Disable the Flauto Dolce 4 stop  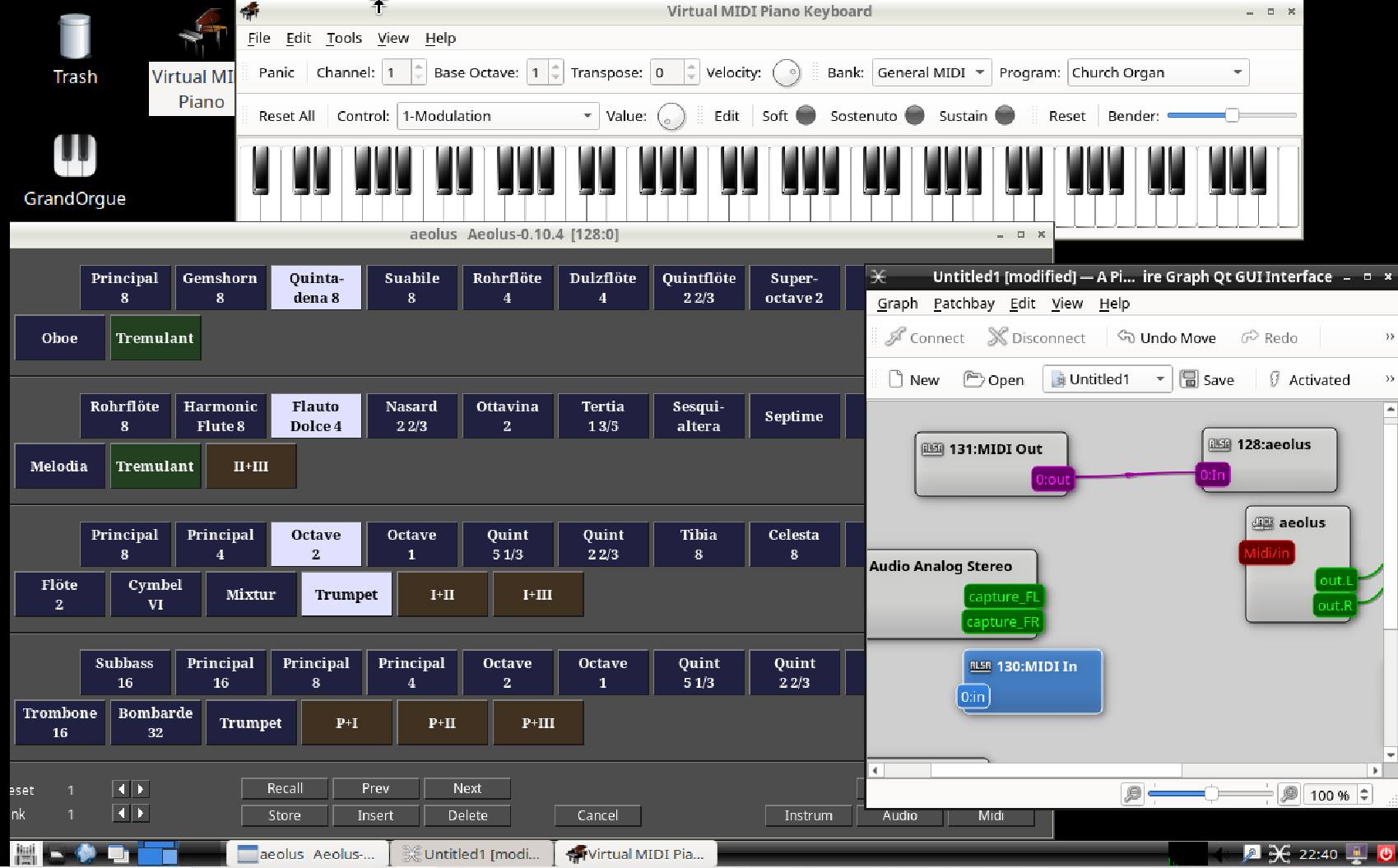[x=316, y=416]
